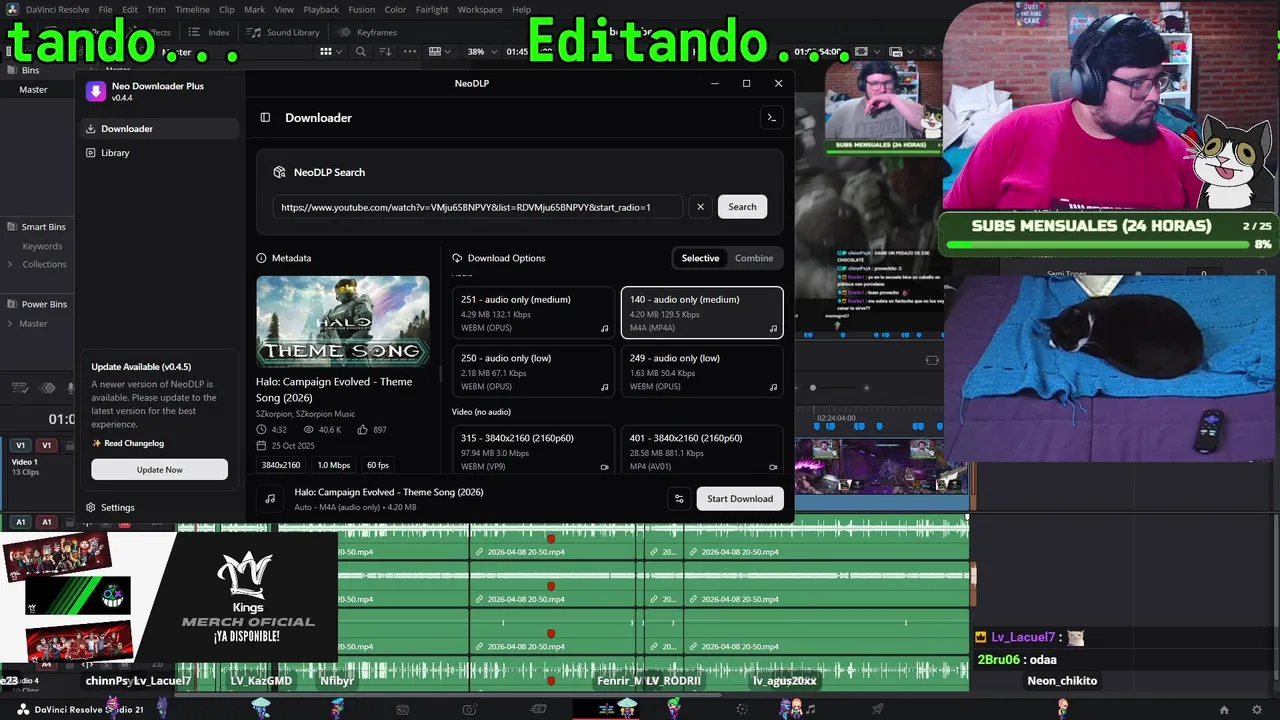
Task: Click the A1 audio track destination button
Action: [20, 522]
